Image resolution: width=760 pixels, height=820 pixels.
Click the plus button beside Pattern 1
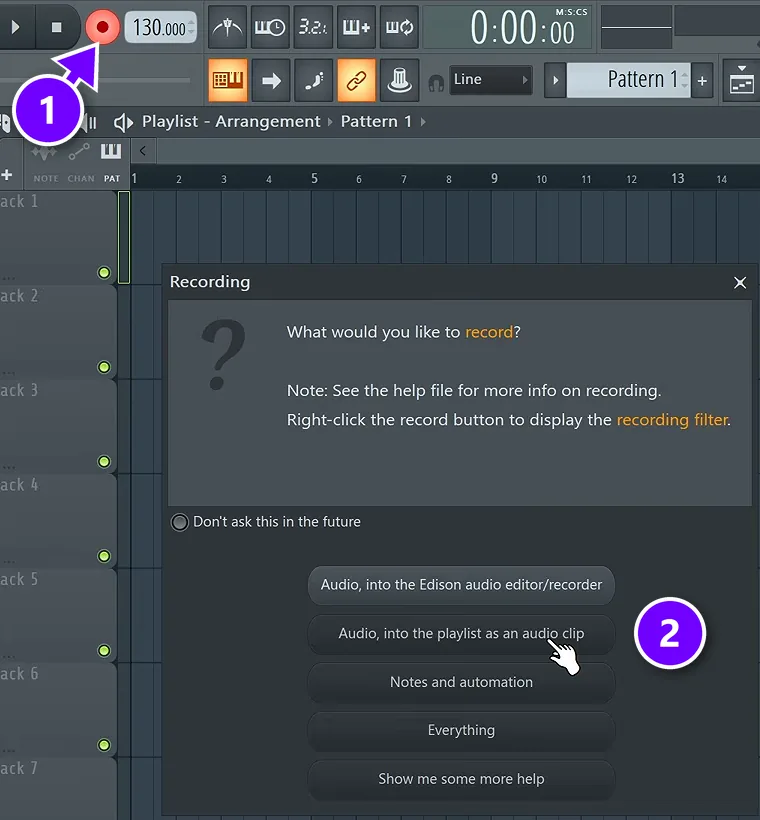[702, 80]
